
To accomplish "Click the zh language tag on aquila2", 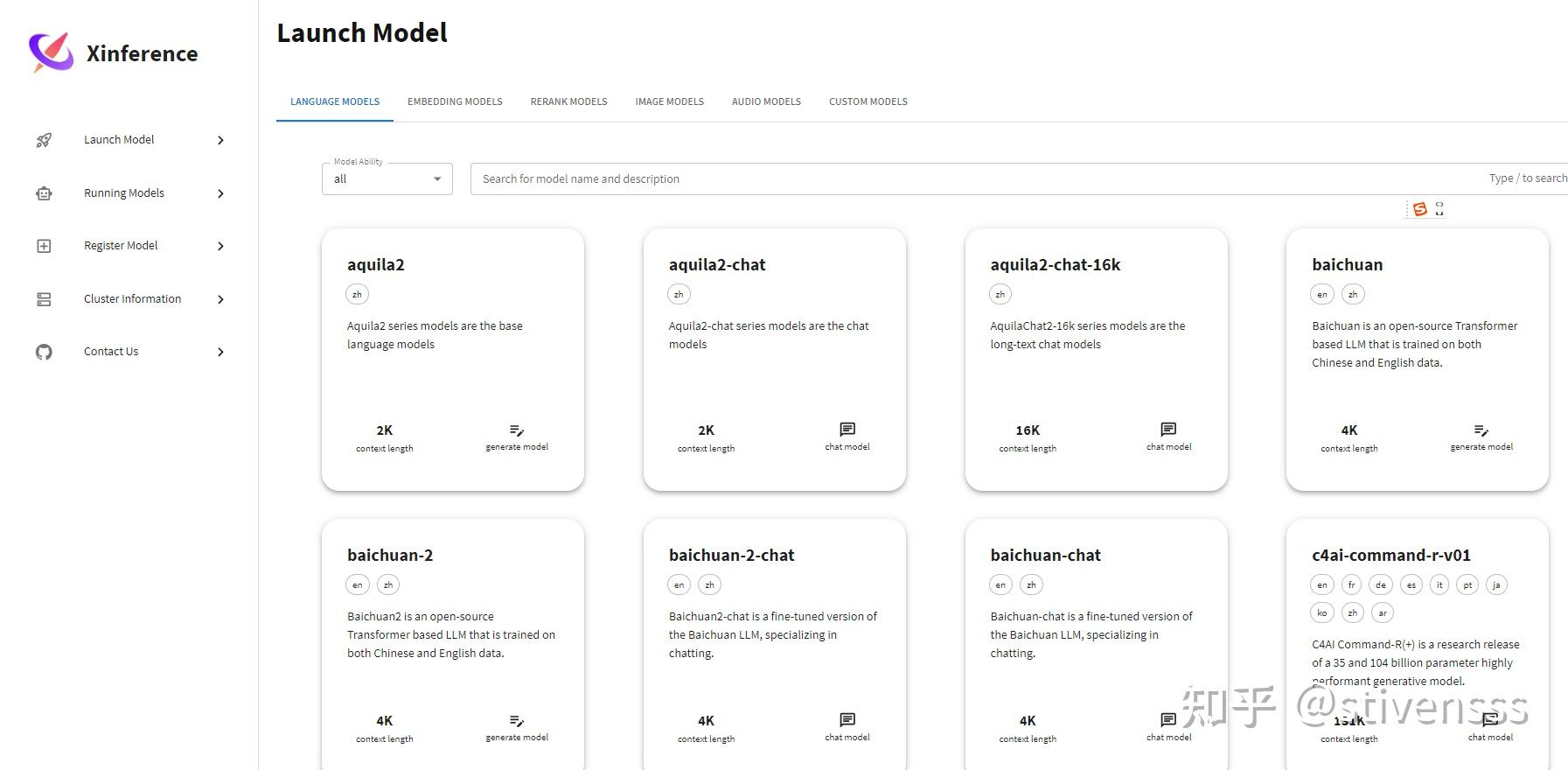I will pos(357,295).
